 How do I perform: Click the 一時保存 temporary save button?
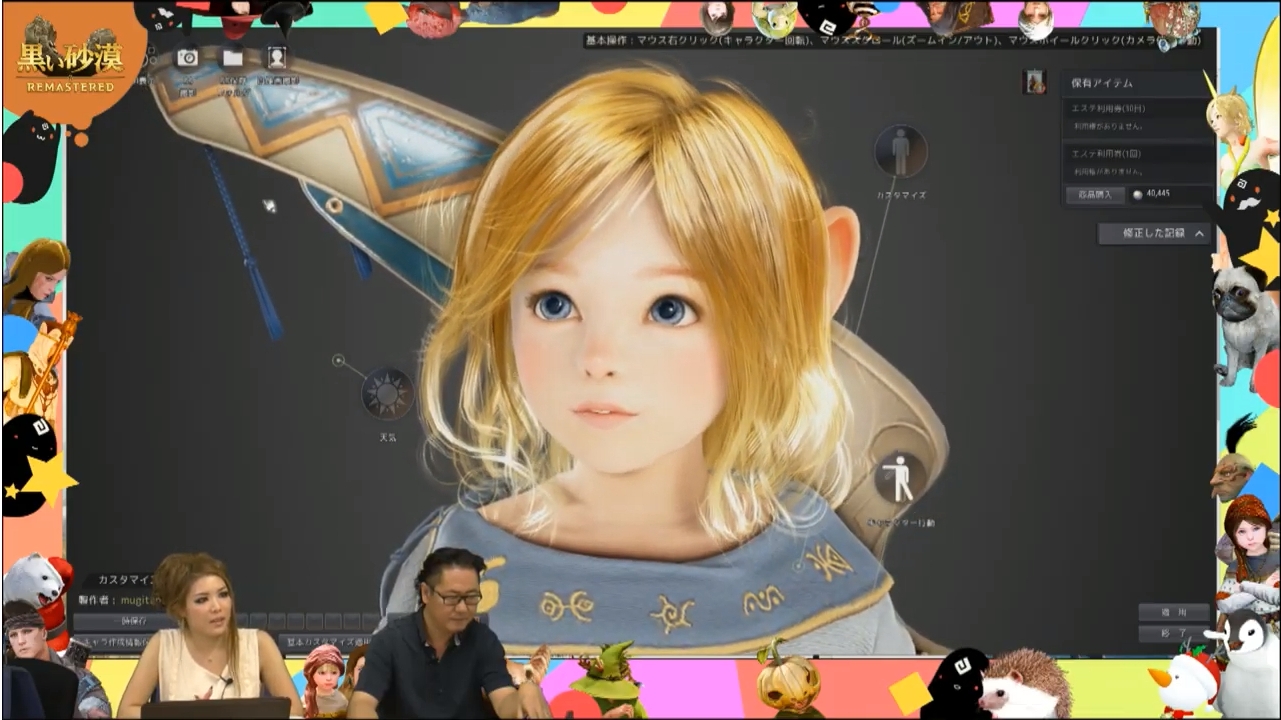tap(124, 621)
